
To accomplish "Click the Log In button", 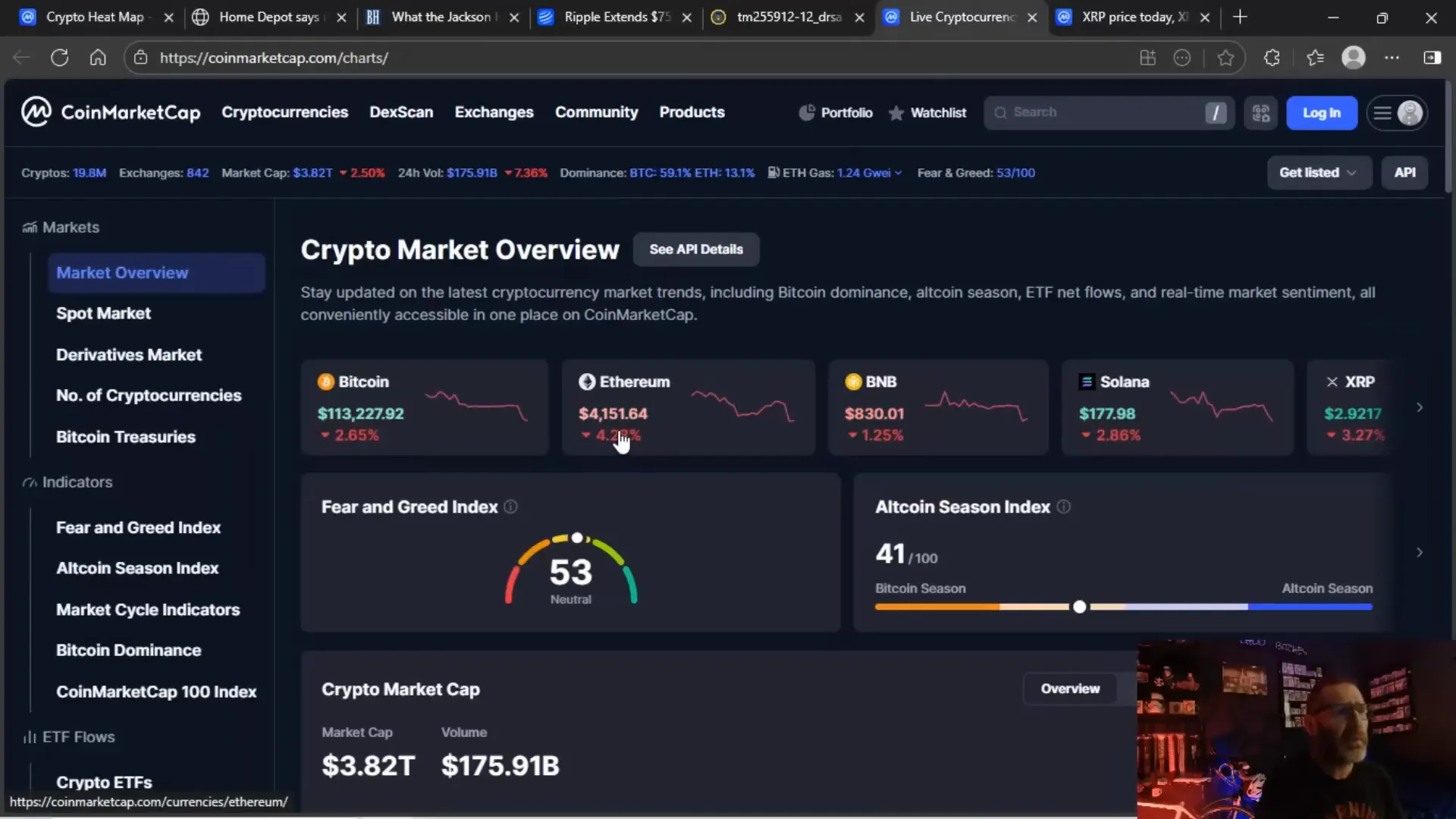I will 1321,113.
